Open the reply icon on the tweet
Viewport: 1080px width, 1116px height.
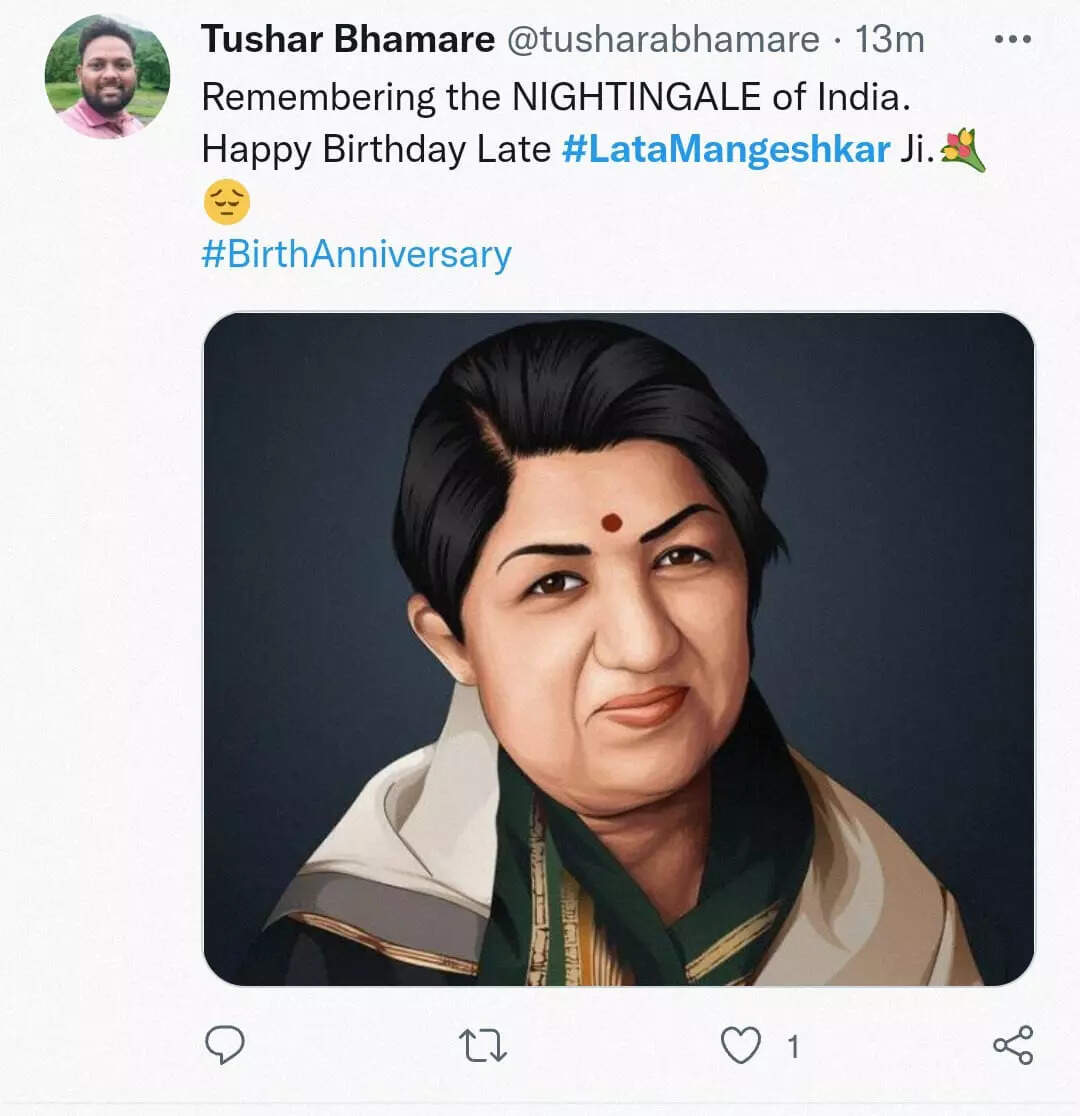point(227,1046)
